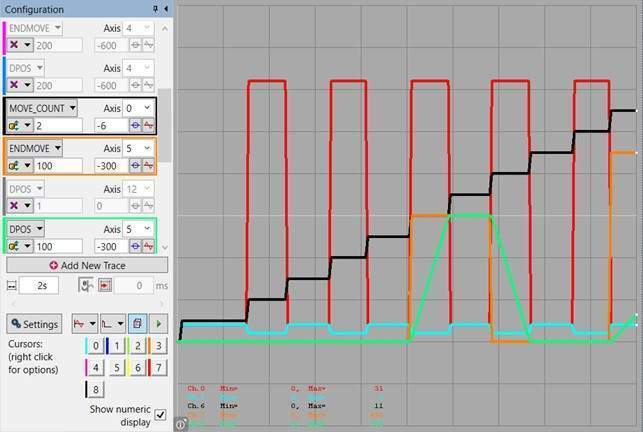Start capture with the green play button
This screenshot has height=432, width=643.
pos(158,324)
